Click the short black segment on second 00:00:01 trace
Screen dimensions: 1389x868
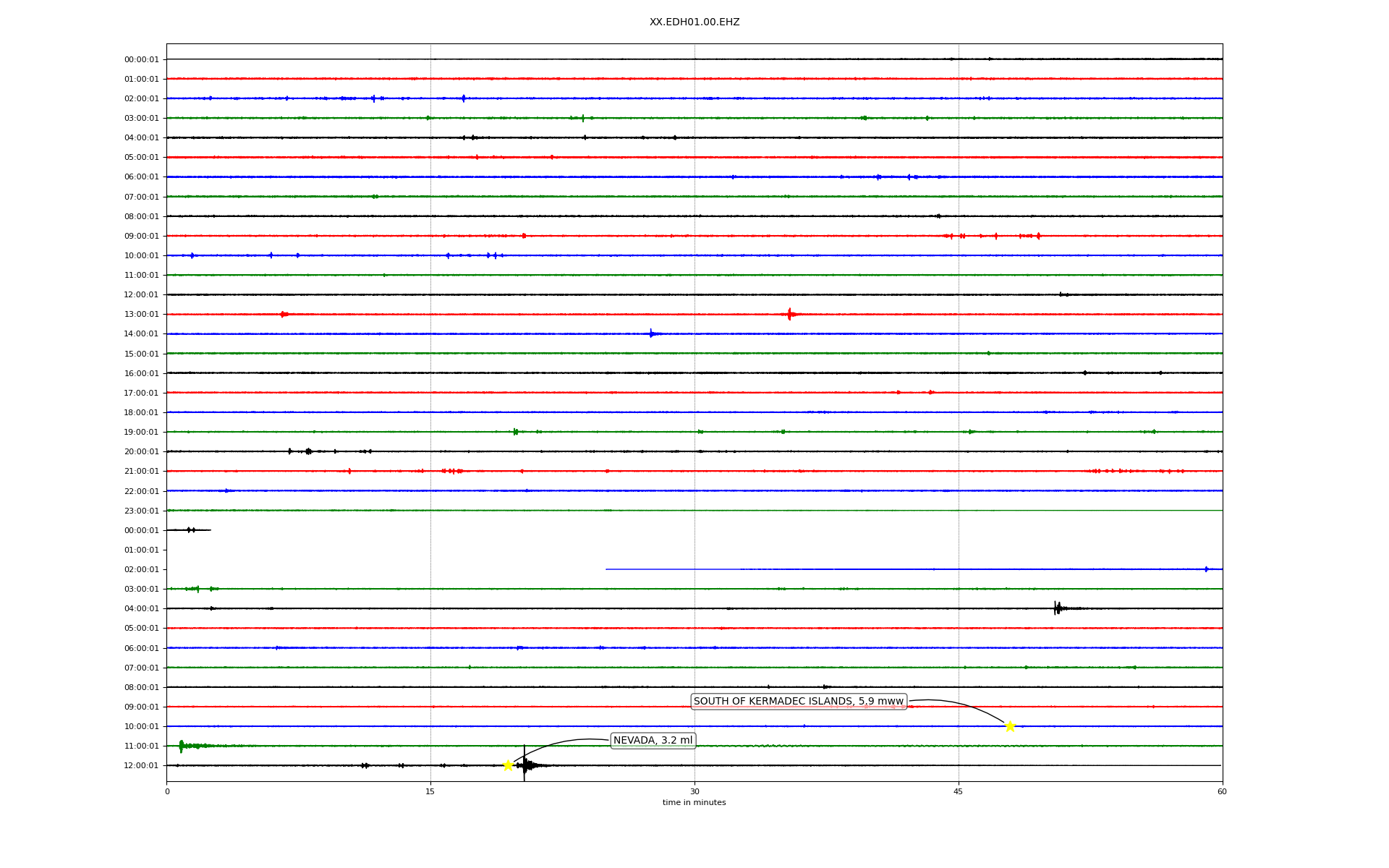[189, 530]
